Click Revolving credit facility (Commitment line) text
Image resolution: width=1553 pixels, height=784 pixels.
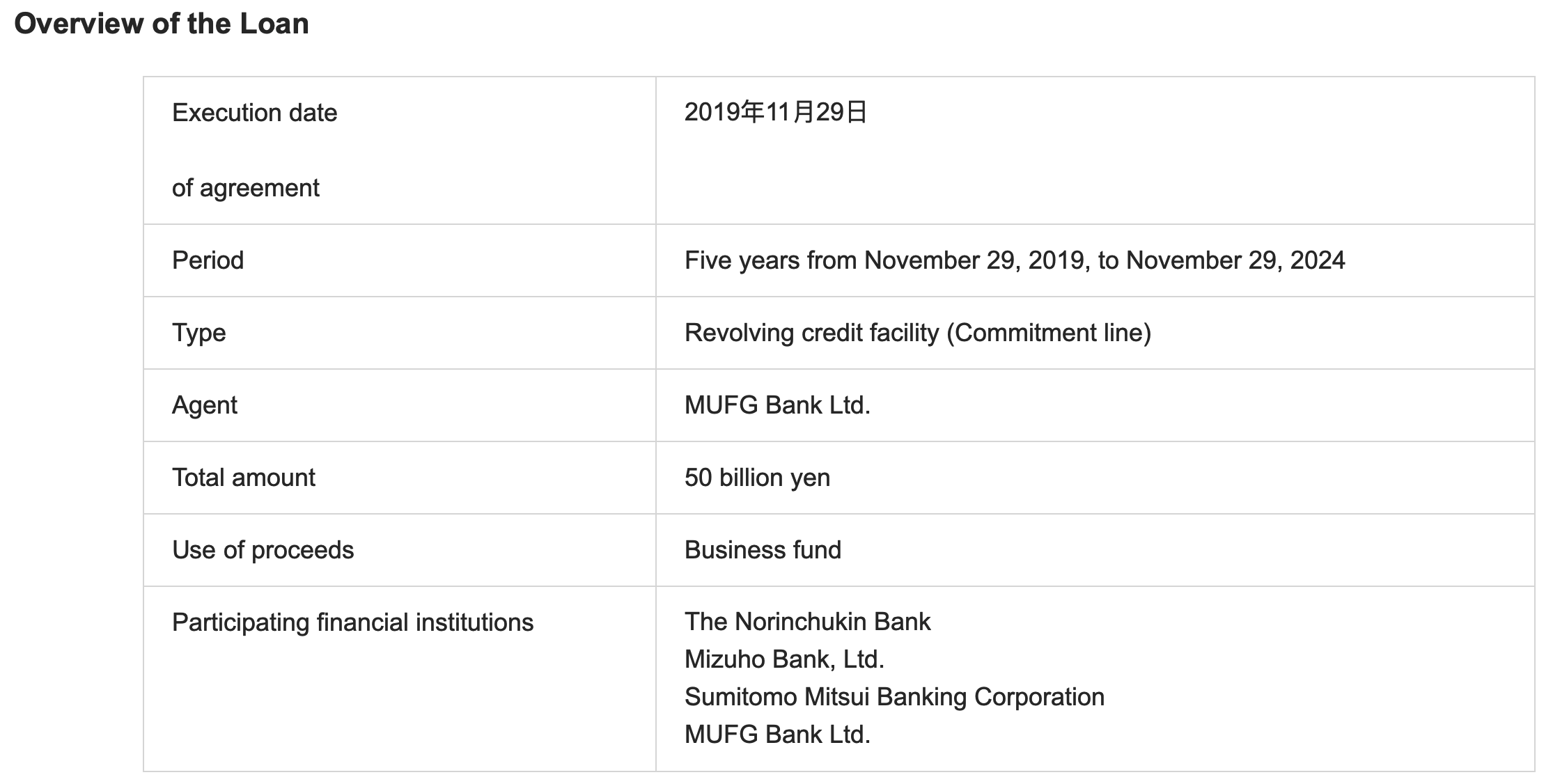coord(918,333)
